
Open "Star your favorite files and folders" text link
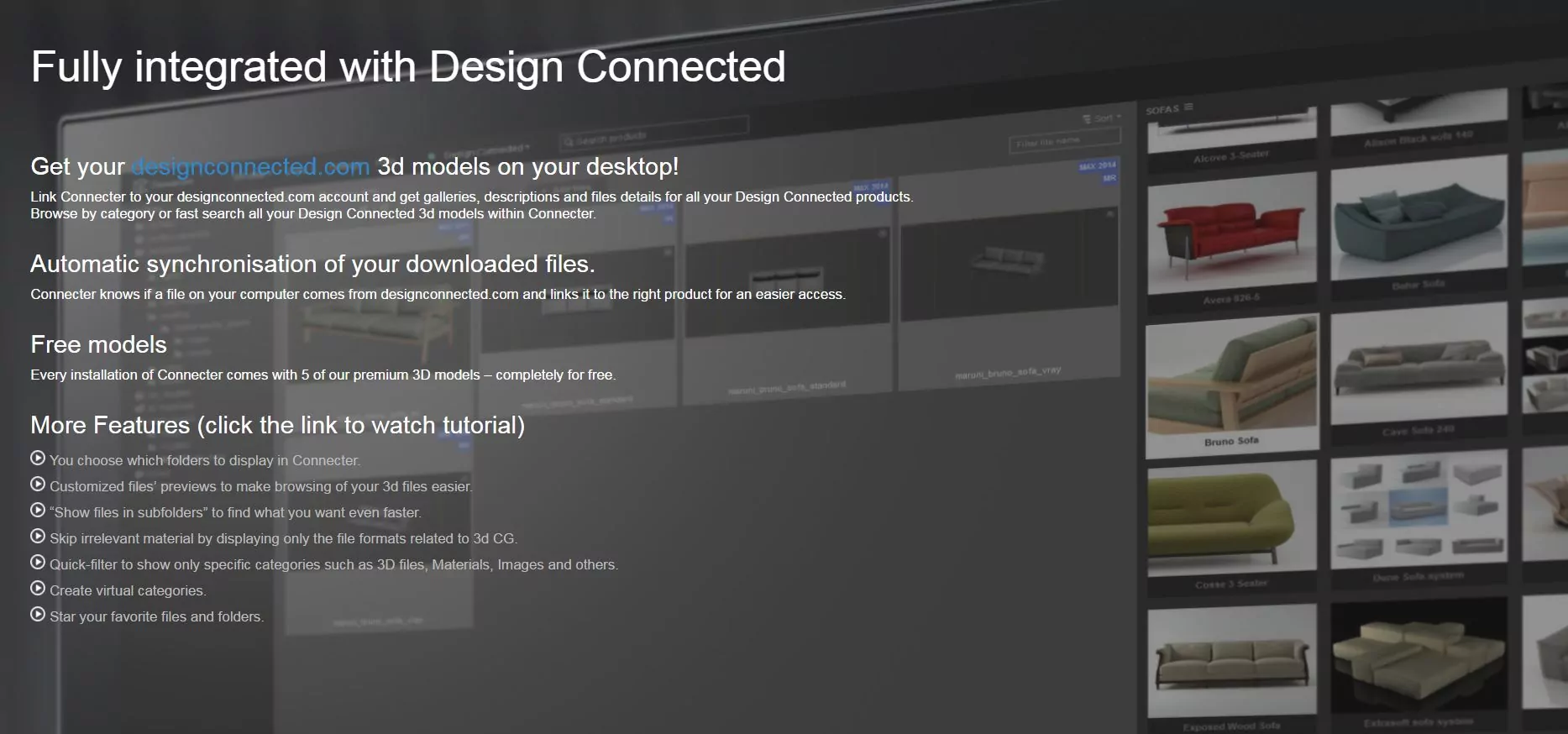tap(156, 617)
